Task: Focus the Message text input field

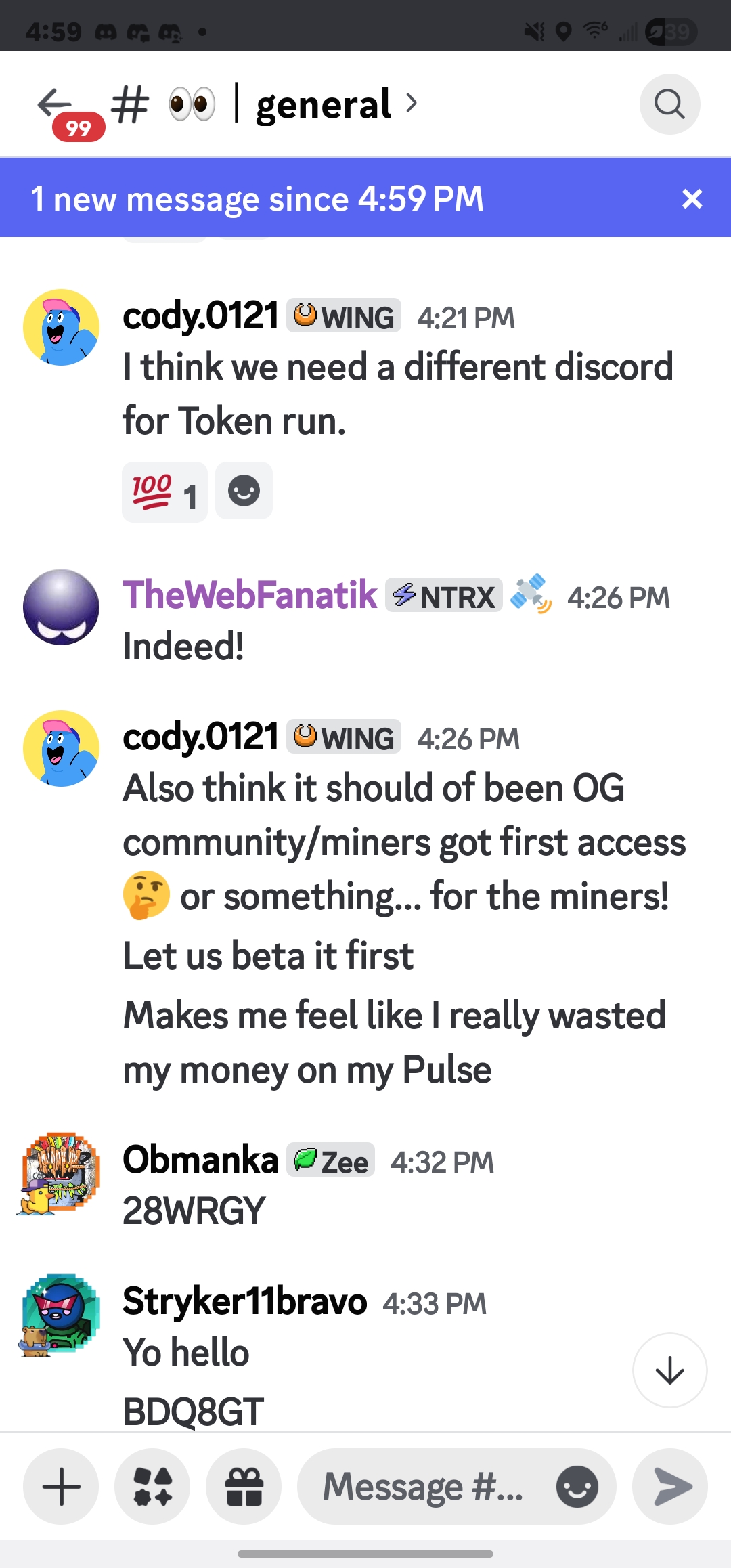Action: tap(423, 1487)
